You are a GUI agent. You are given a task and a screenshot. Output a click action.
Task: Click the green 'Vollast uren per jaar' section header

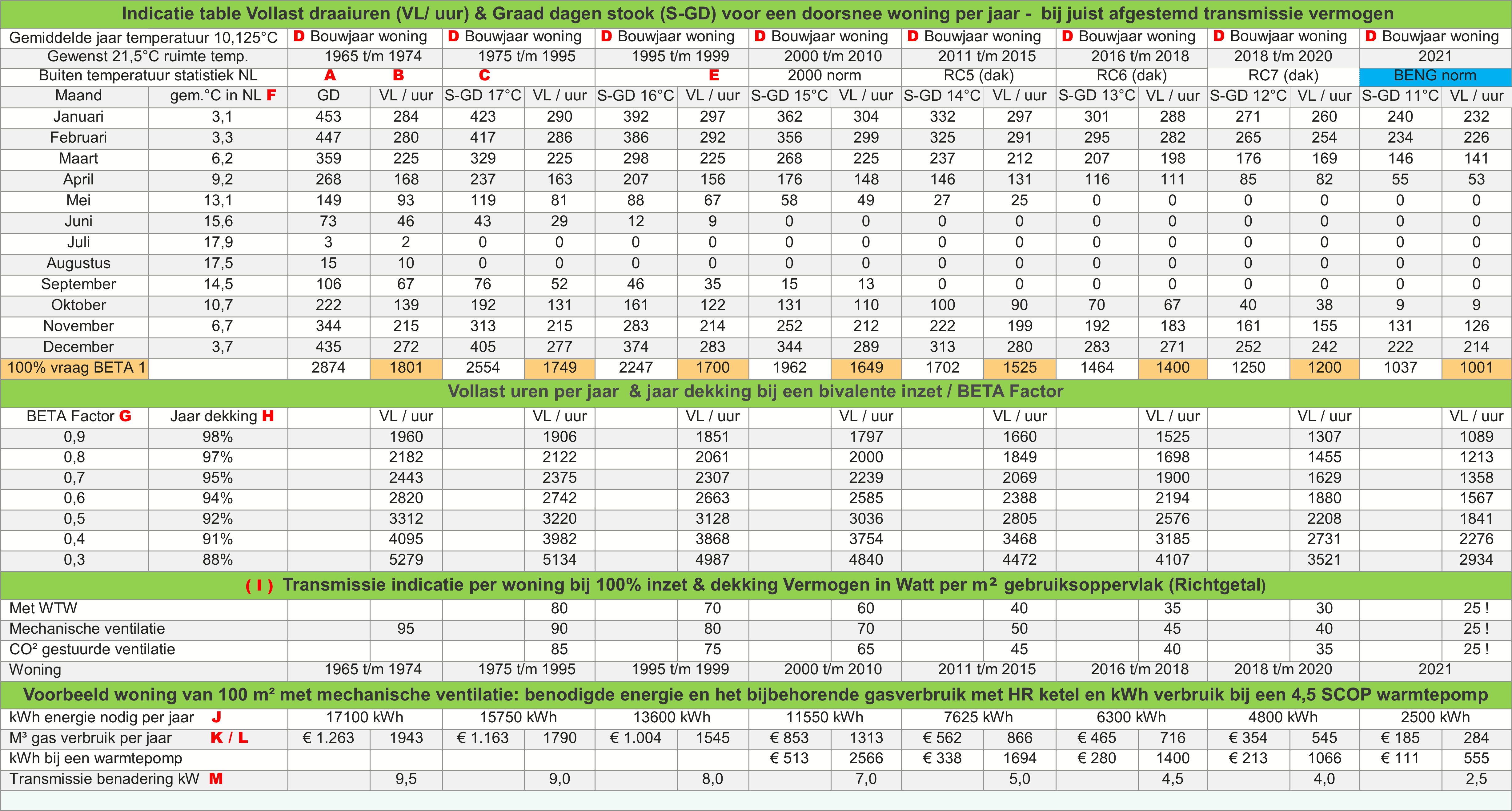[x=756, y=393]
